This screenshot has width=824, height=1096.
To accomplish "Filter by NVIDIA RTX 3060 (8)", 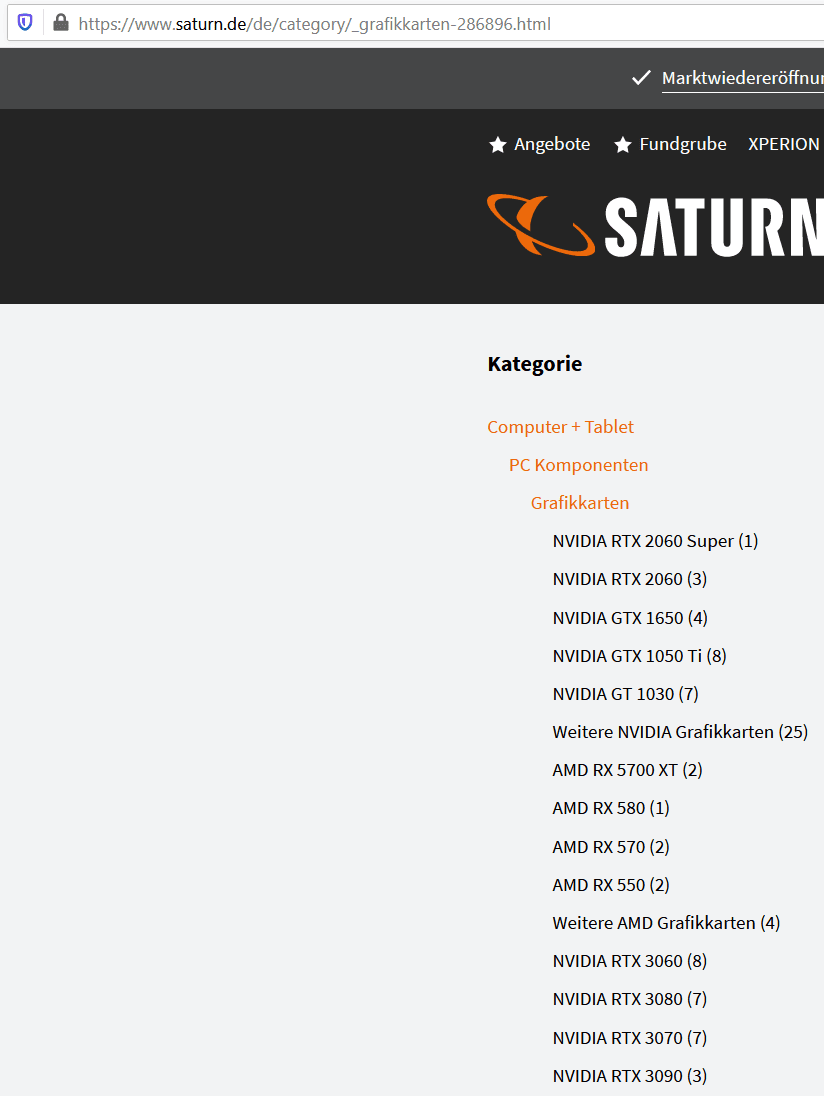I will pyautogui.click(x=630, y=961).
